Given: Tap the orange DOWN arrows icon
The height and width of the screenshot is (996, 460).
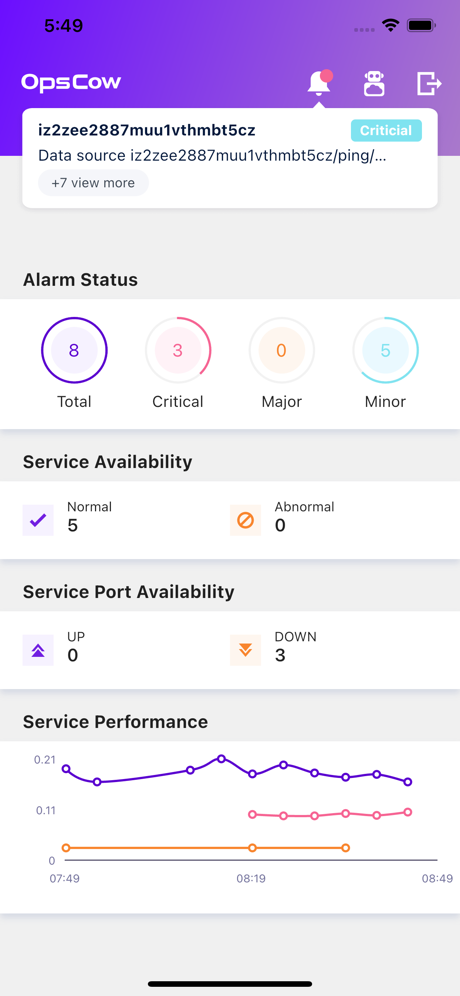Looking at the screenshot, I should tap(245, 650).
